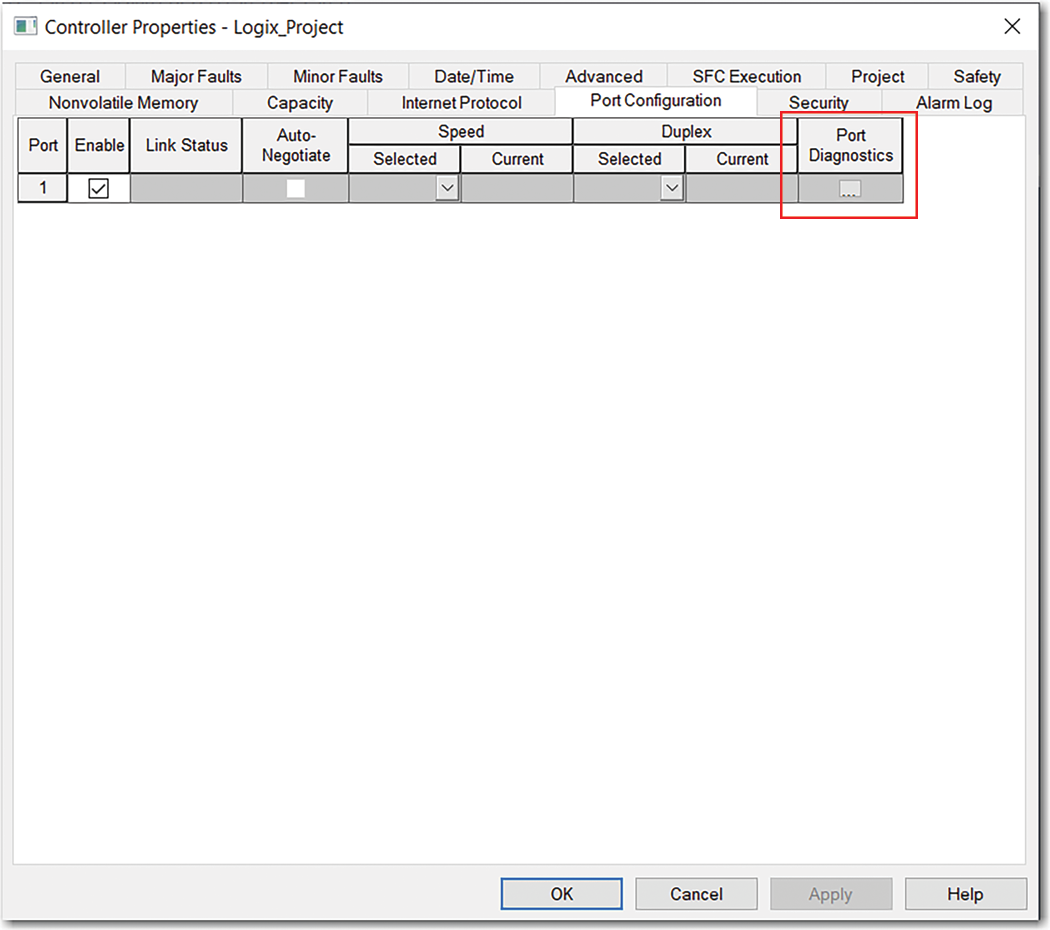
Task: Switch to the General tab
Action: [x=70, y=76]
